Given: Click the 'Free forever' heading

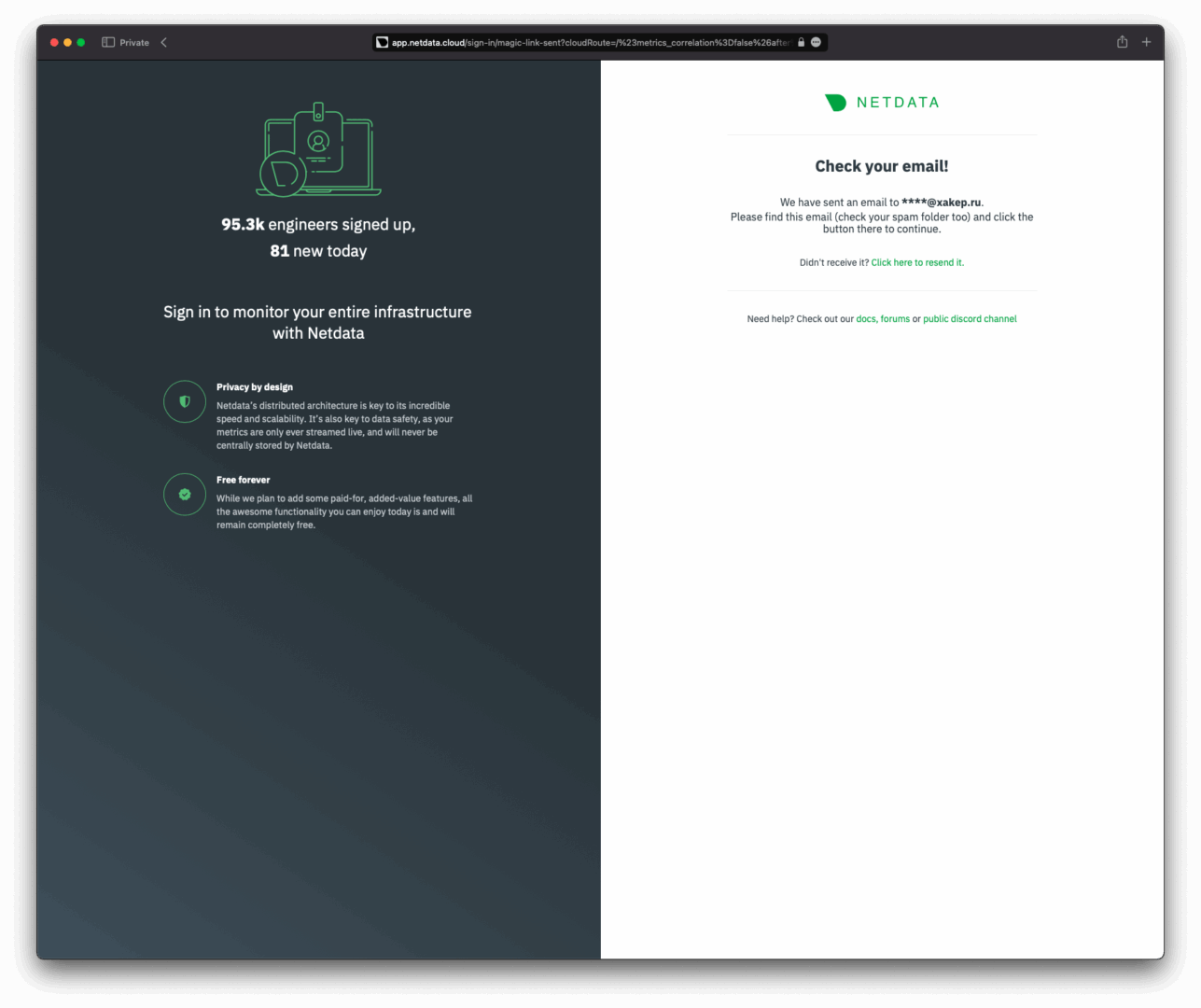Looking at the screenshot, I should 244,480.
